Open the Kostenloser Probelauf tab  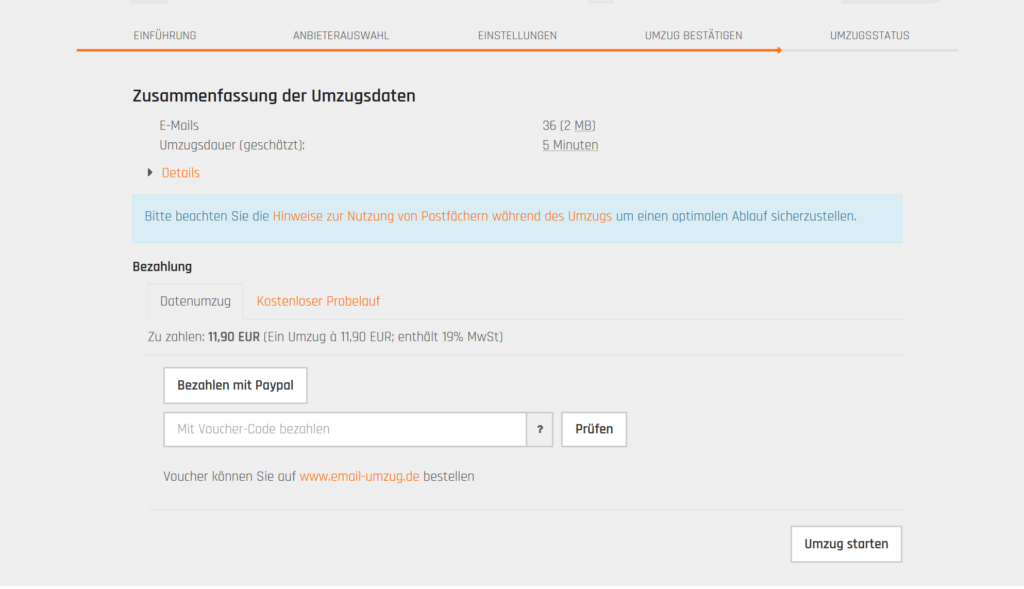coord(318,301)
